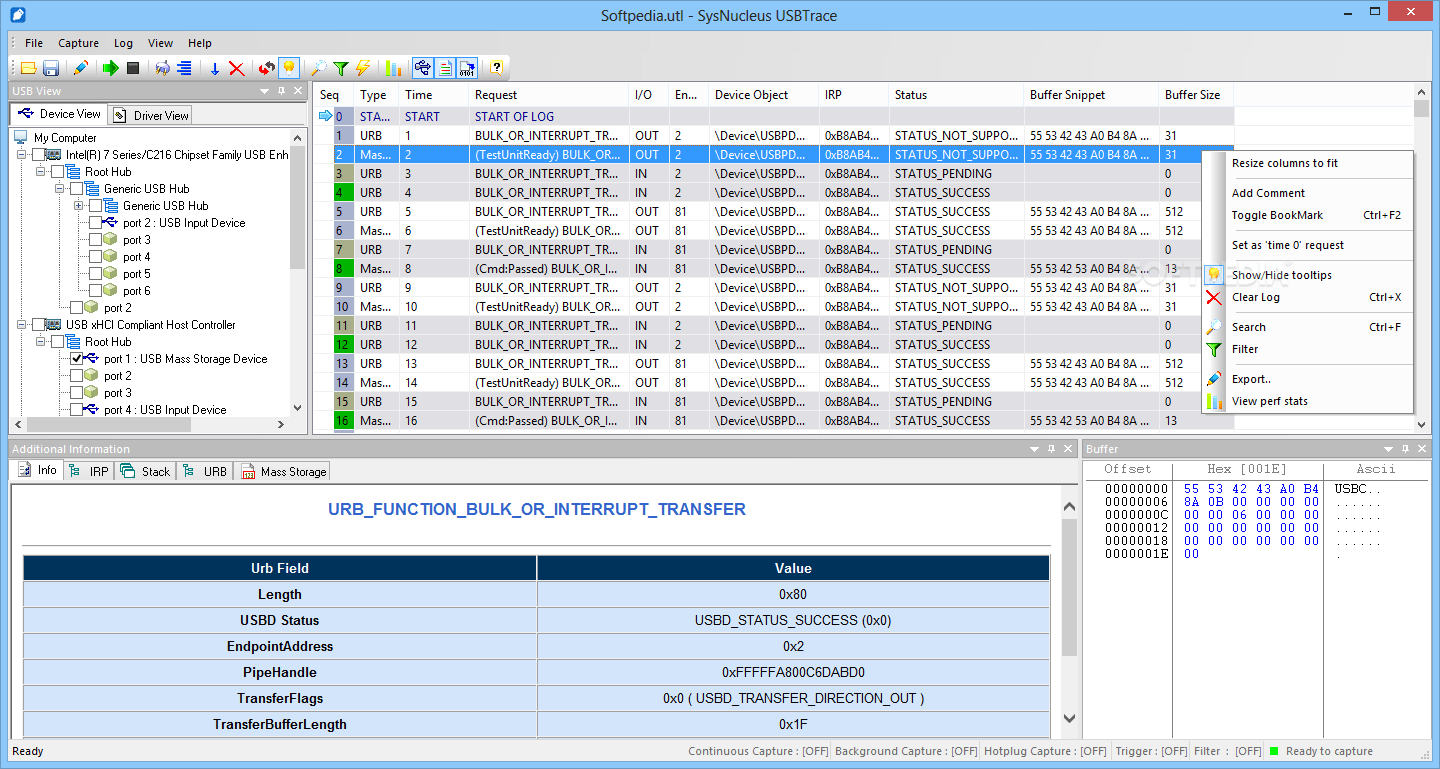Click the yellow lightning bolt toolbar icon

(x=363, y=68)
